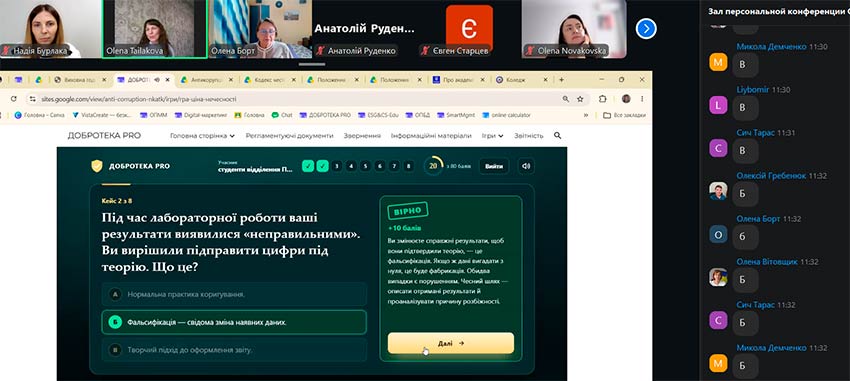Click the browser reload icon

pos(14,99)
